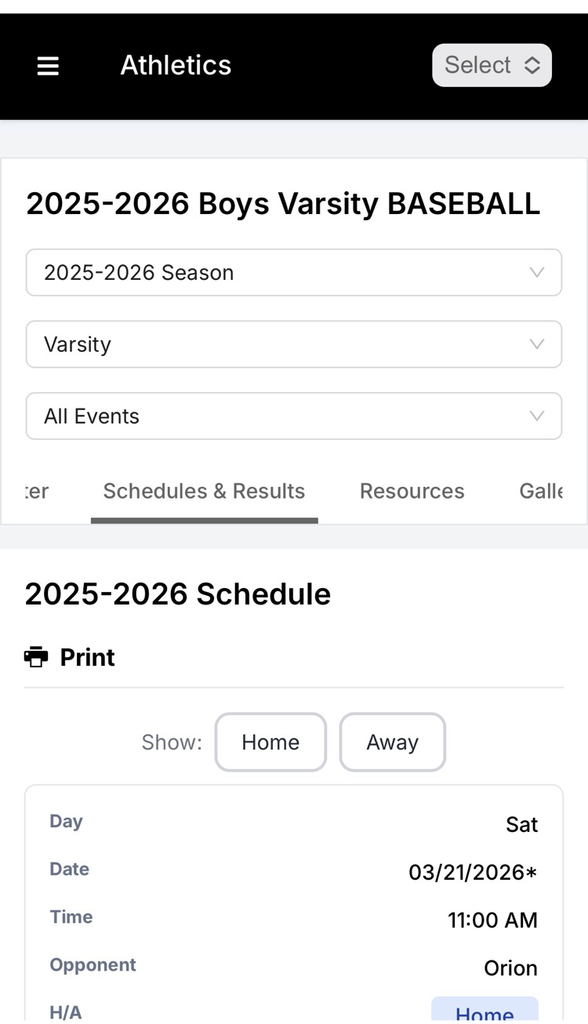This screenshot has height=1024, width=588.
Task: Filter the schedule to Away games only
Action: pos(392,742)
